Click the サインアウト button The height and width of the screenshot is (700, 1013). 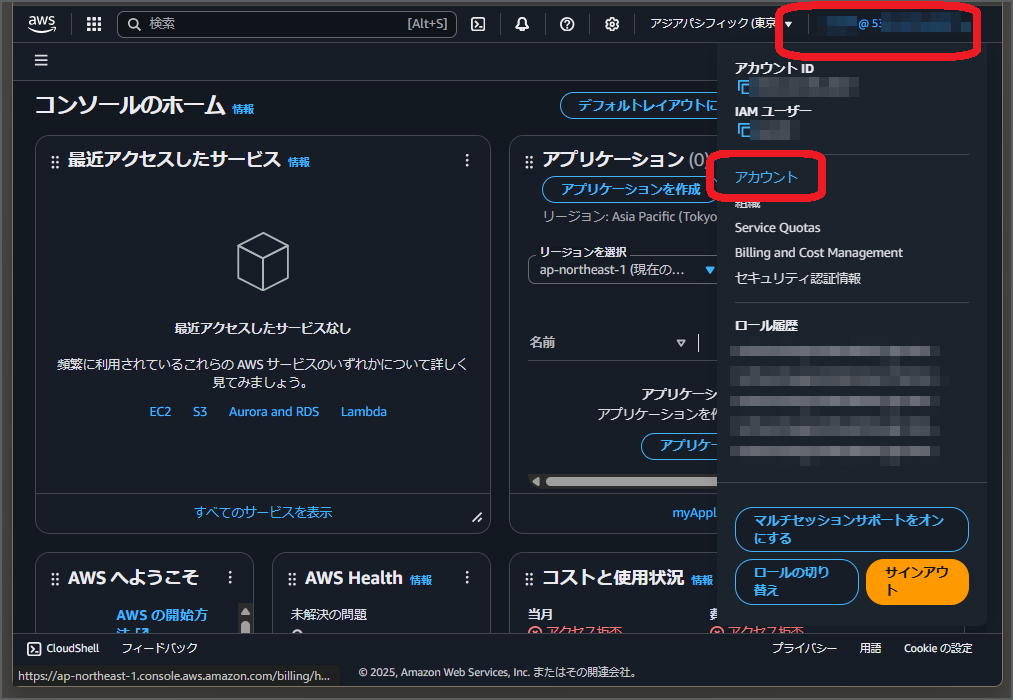(x=917, y=581)
